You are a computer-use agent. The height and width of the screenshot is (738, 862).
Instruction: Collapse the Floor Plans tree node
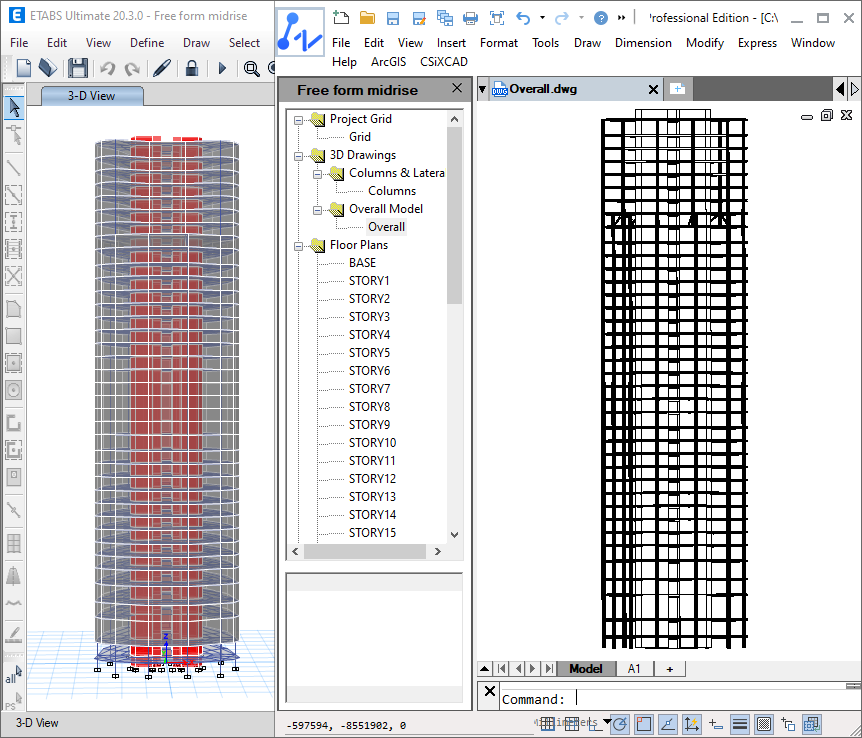point(298,245)
